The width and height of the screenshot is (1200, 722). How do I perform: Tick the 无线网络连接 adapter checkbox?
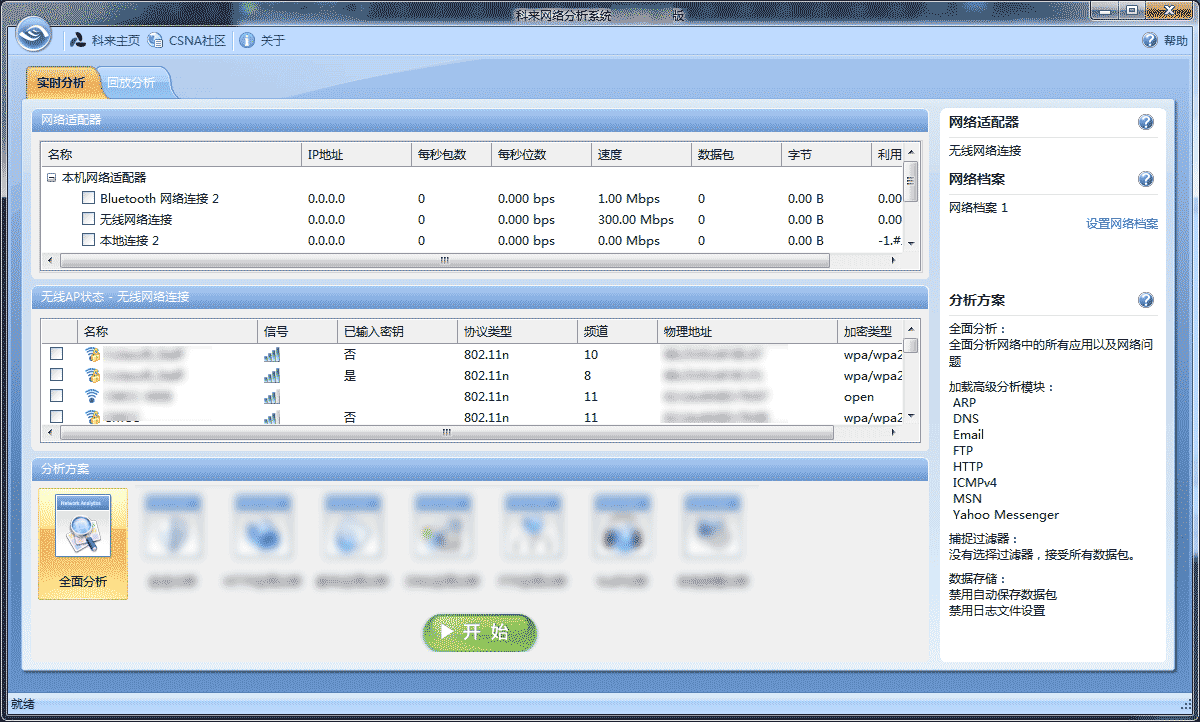click(x=89, y=219)
